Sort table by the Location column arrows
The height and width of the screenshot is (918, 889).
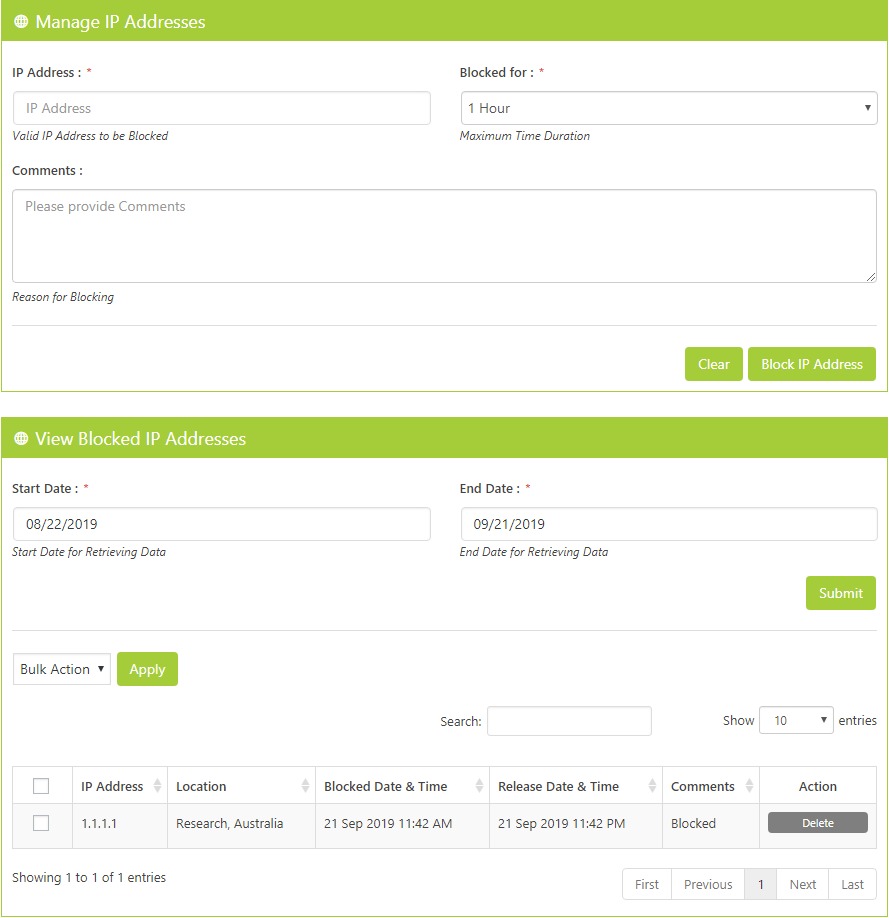click(305, 786)
